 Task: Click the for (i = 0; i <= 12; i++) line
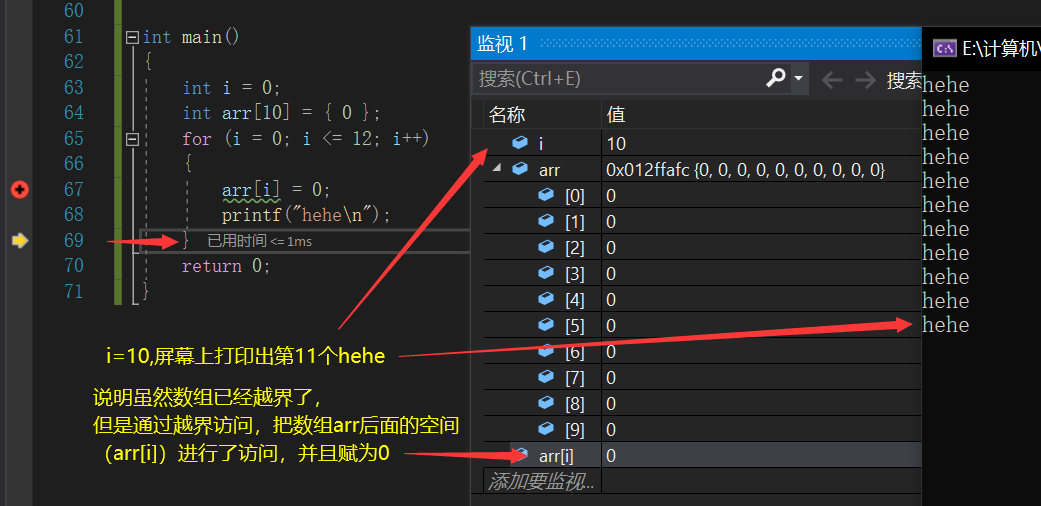tap(306, 139)
